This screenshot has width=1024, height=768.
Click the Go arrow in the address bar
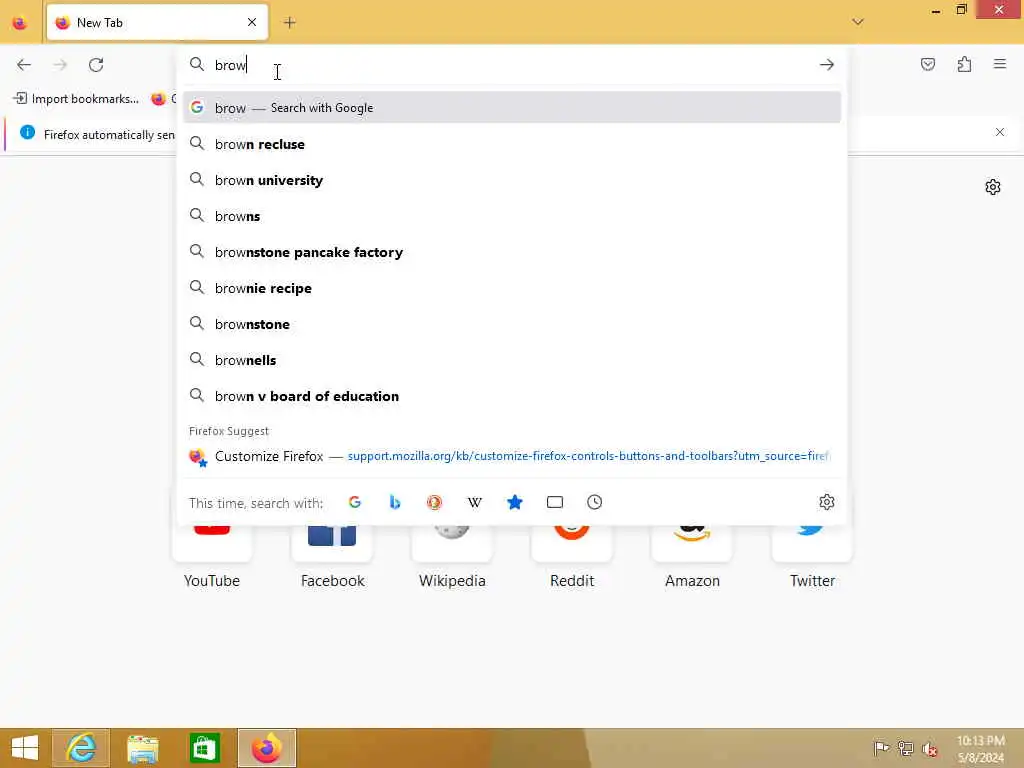pyautogui.click(x=826, y=65)
